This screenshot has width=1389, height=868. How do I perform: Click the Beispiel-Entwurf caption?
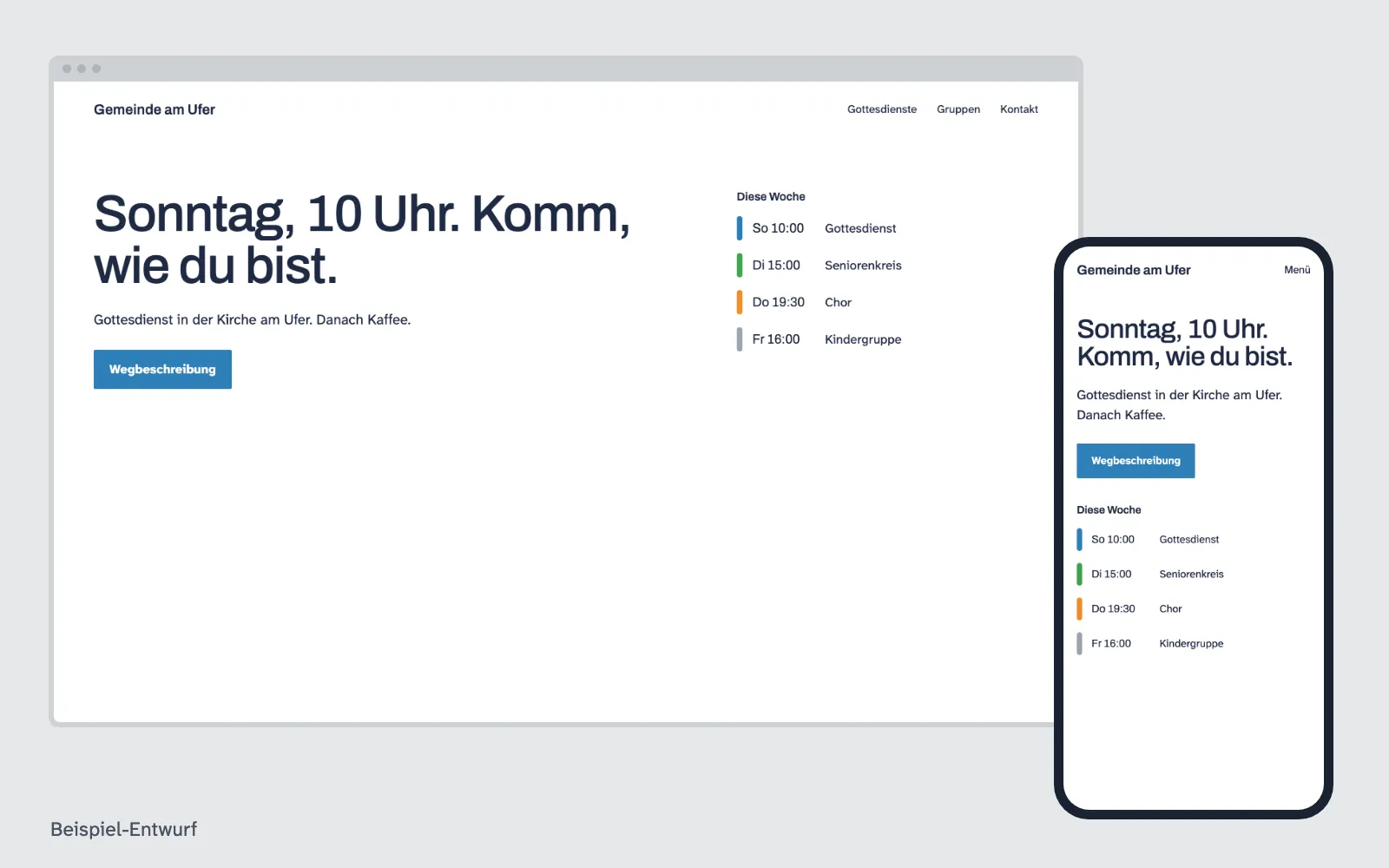(124, 829)
